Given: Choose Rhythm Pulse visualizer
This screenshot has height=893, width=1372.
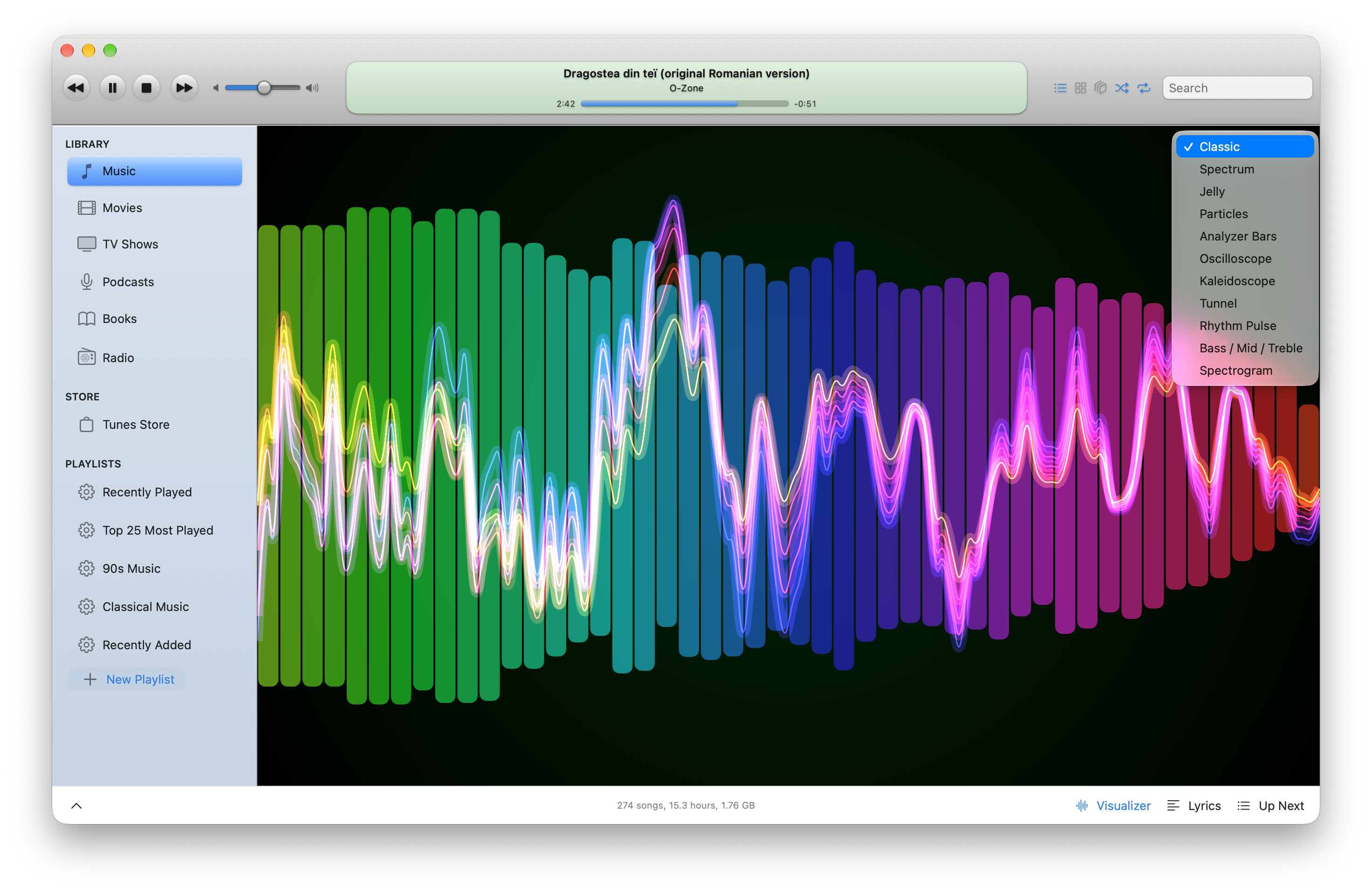Looking at the screenshot, I should point(1245,326).
